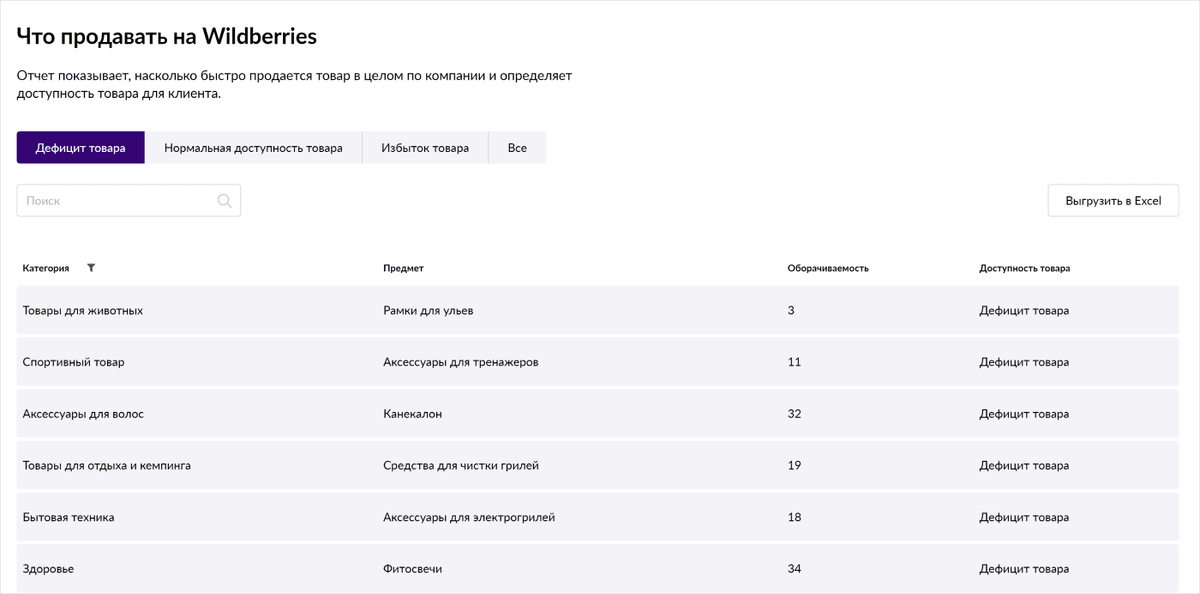1200x594 pixels.
Task: Click turnover value 3 in Рамки для ульев row
Action: pos(791,311)
